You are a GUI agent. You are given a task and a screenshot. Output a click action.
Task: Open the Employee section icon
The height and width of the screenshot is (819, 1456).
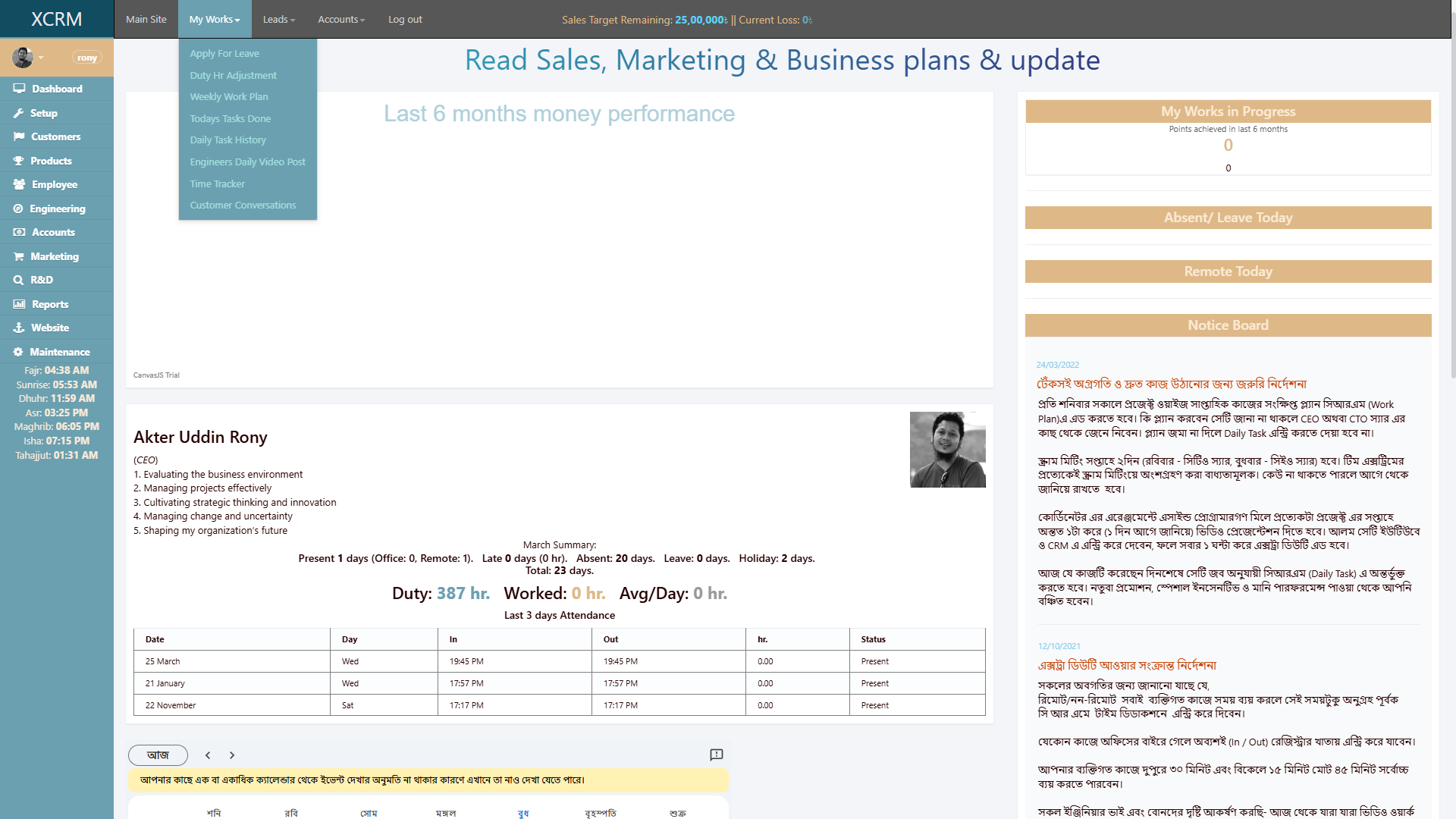click(x=19, y=184)
